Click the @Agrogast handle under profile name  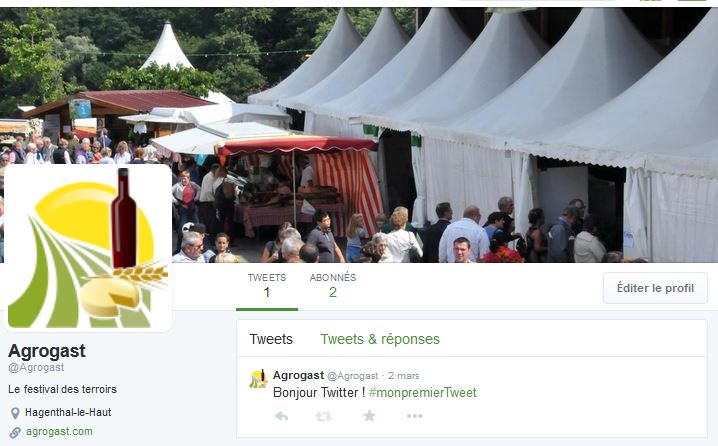click(x=36, y=368)
